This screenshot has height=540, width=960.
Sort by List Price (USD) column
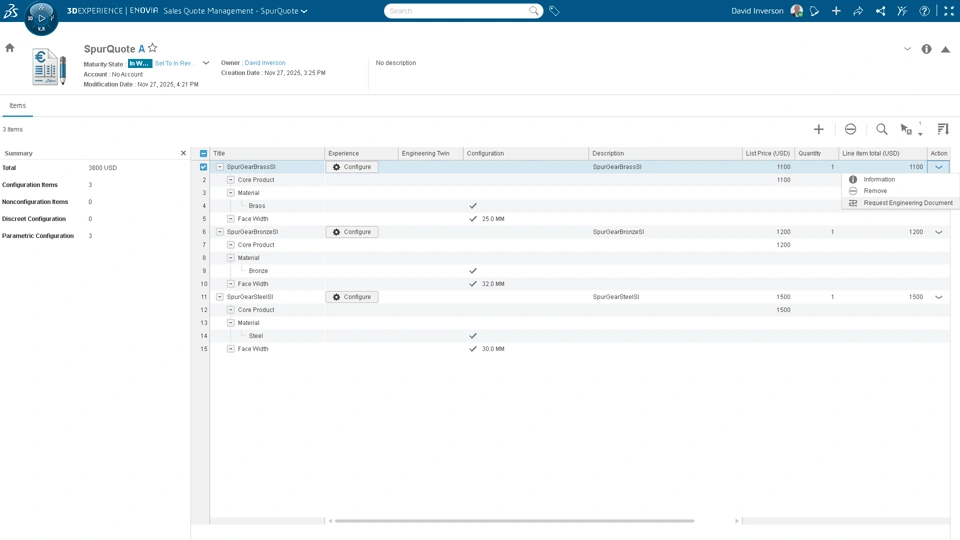pos(768,153)
